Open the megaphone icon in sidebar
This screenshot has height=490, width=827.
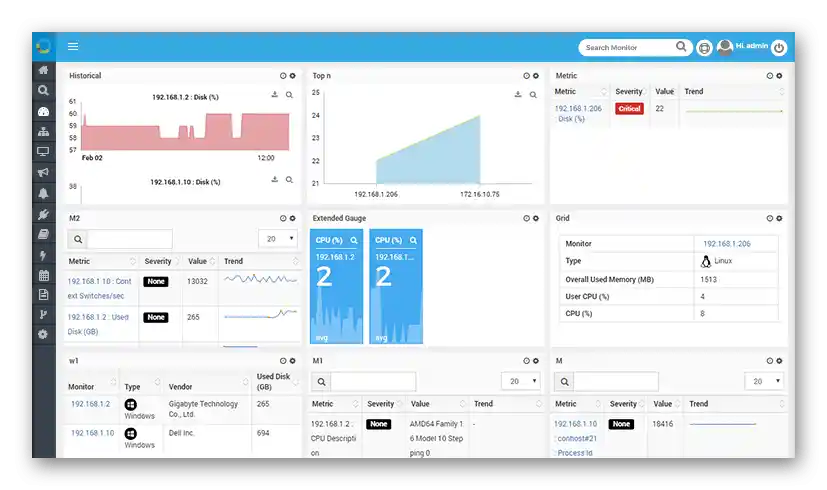(43, 172)
